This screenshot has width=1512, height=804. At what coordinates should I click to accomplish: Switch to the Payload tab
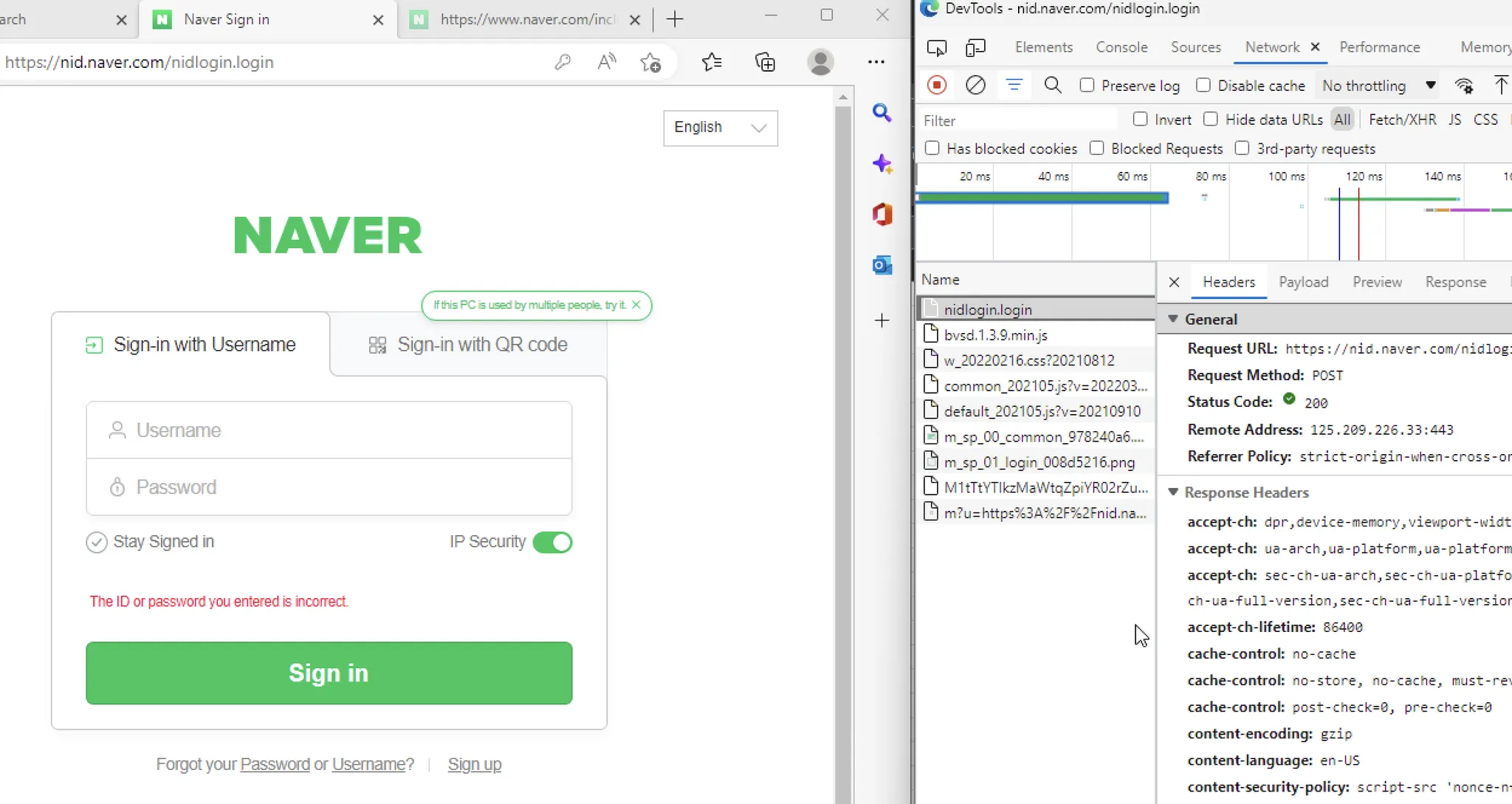click(1303, 282)
